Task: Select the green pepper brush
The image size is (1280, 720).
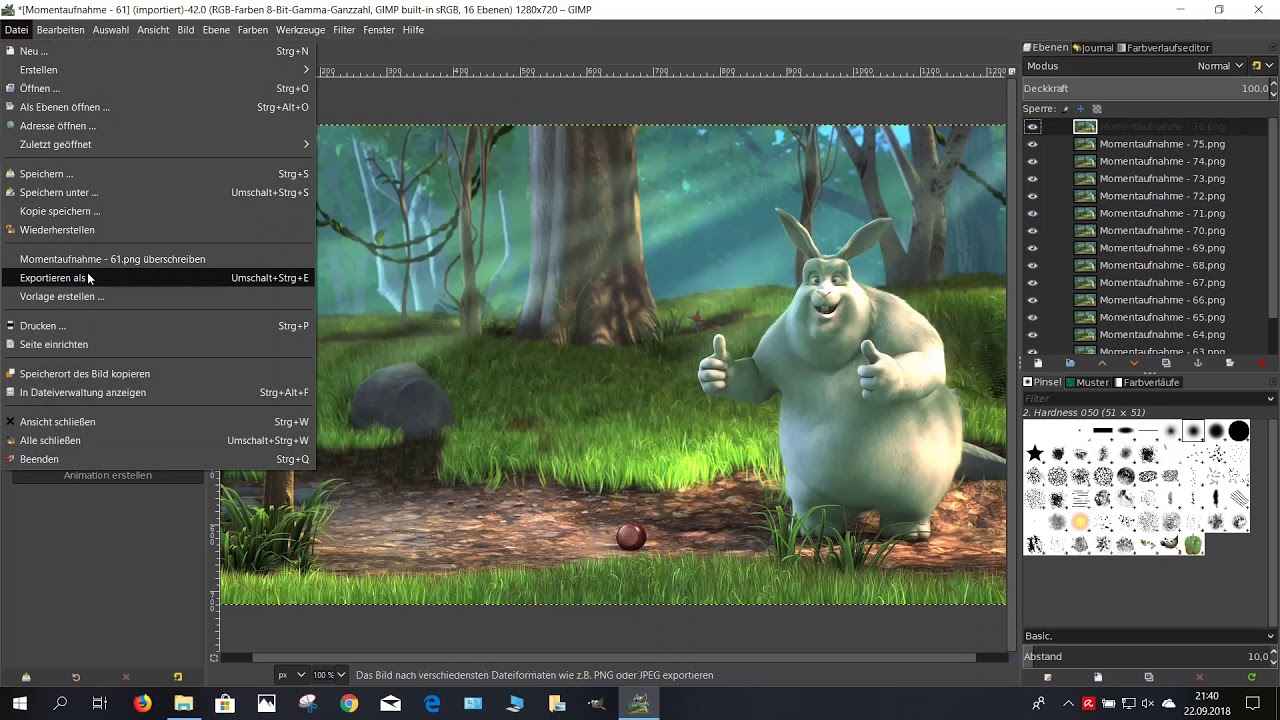Action: tap(1192, 545)
